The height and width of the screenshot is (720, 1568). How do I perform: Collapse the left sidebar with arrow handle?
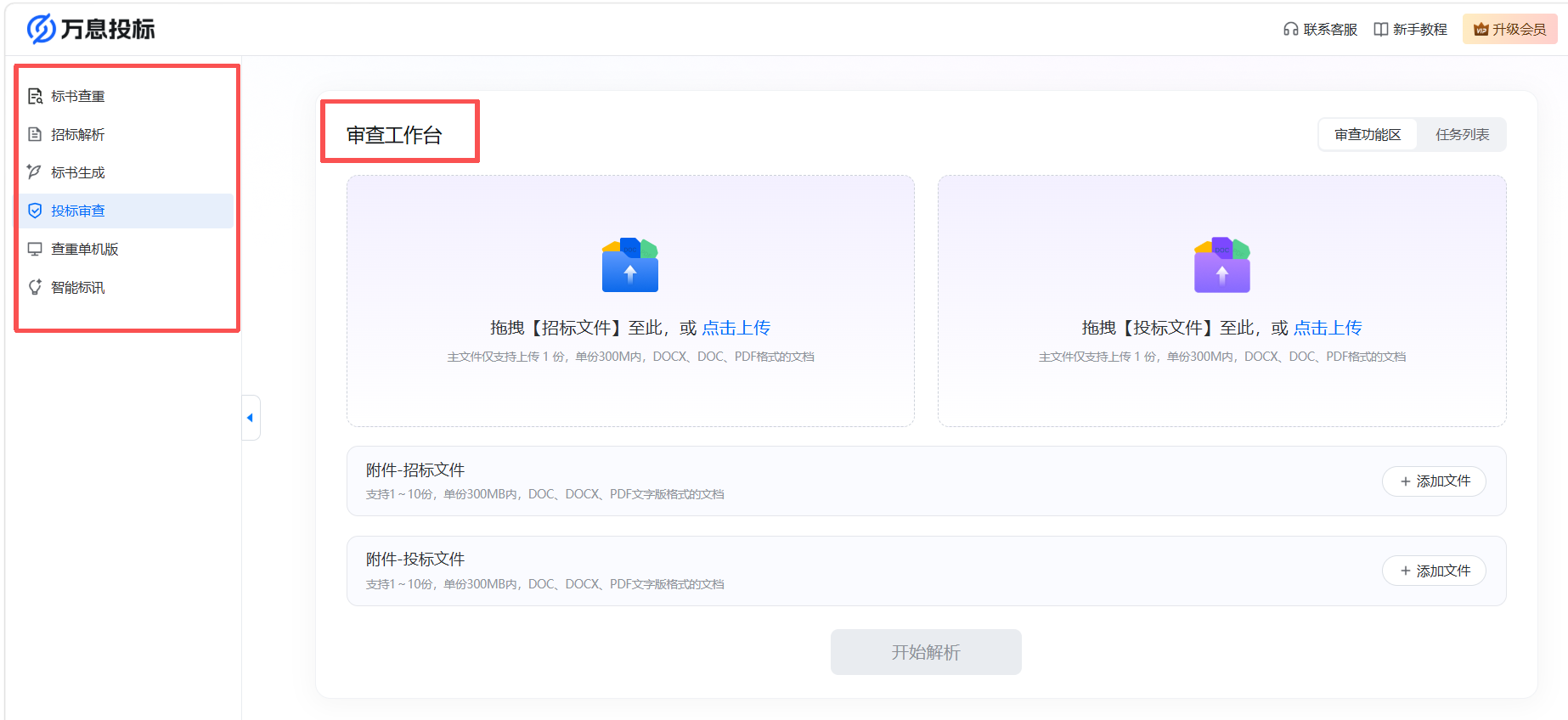[251, 418]
